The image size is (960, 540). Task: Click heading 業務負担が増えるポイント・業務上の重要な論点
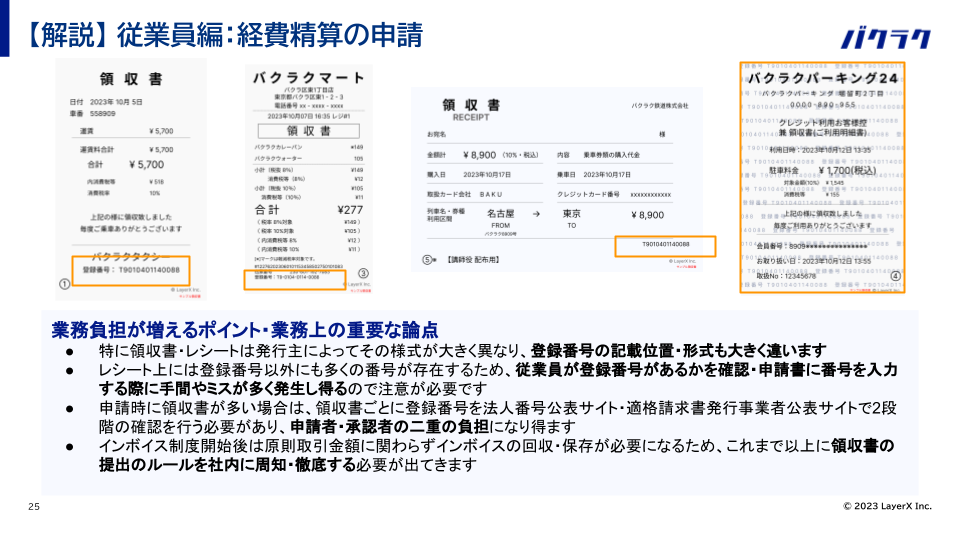pos(245,330)
